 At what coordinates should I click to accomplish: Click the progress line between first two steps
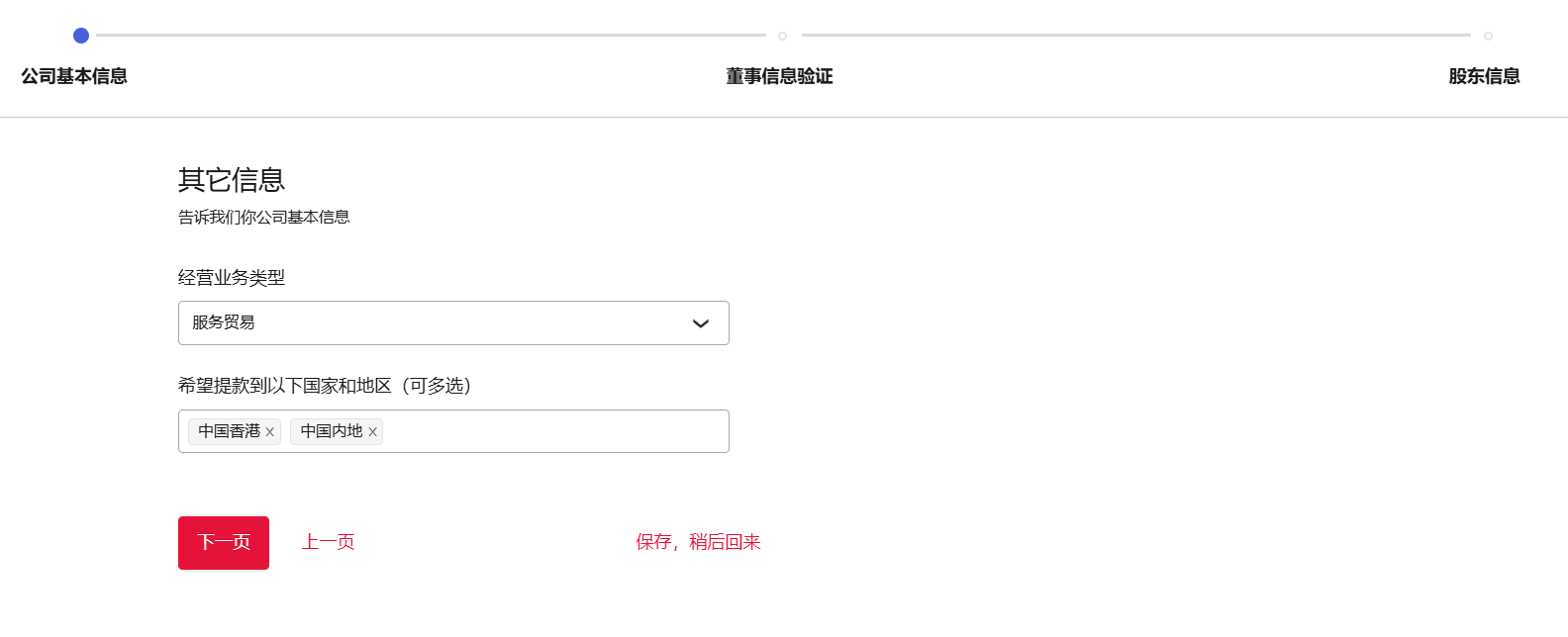(431, 36)
